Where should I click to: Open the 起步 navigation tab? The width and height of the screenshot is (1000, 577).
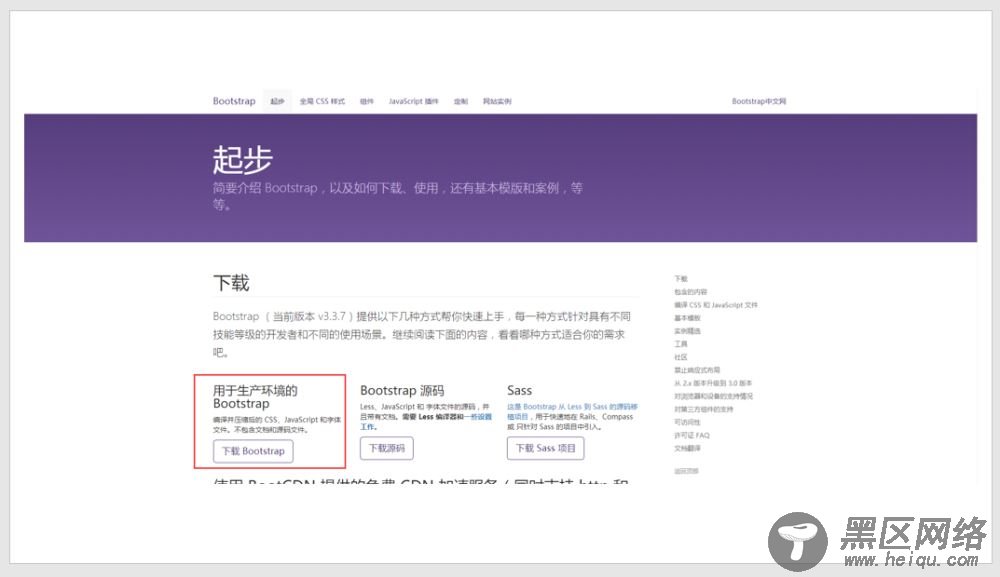point(277,101)
